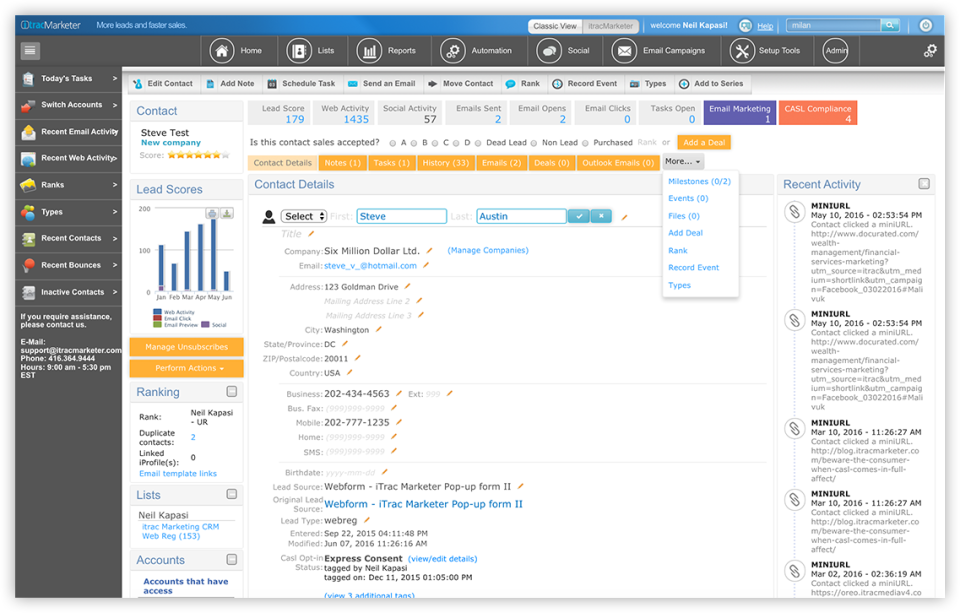Screen dimensions: 960x613
Task: Click the Send an Email toolbar button
Action: coord(383,84)
